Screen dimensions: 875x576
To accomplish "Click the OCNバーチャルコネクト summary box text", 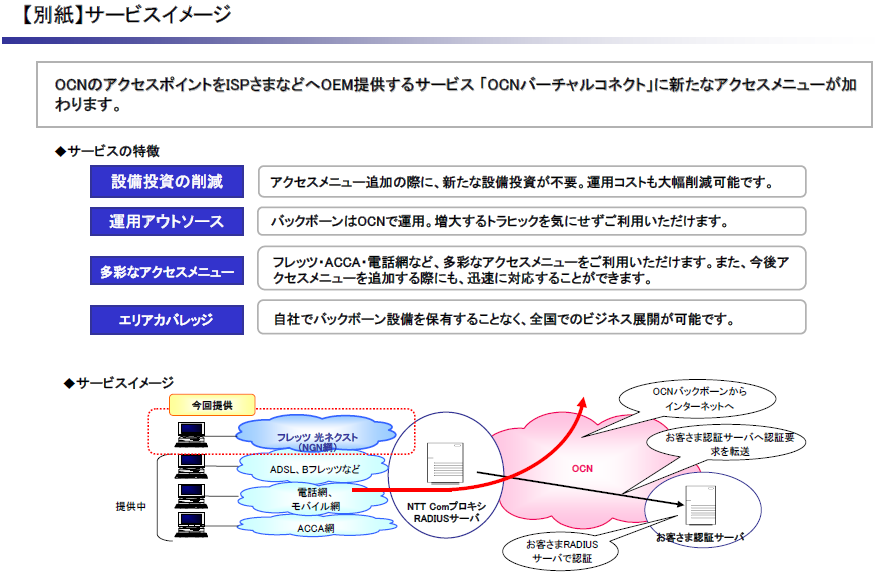I will point(455,94).
